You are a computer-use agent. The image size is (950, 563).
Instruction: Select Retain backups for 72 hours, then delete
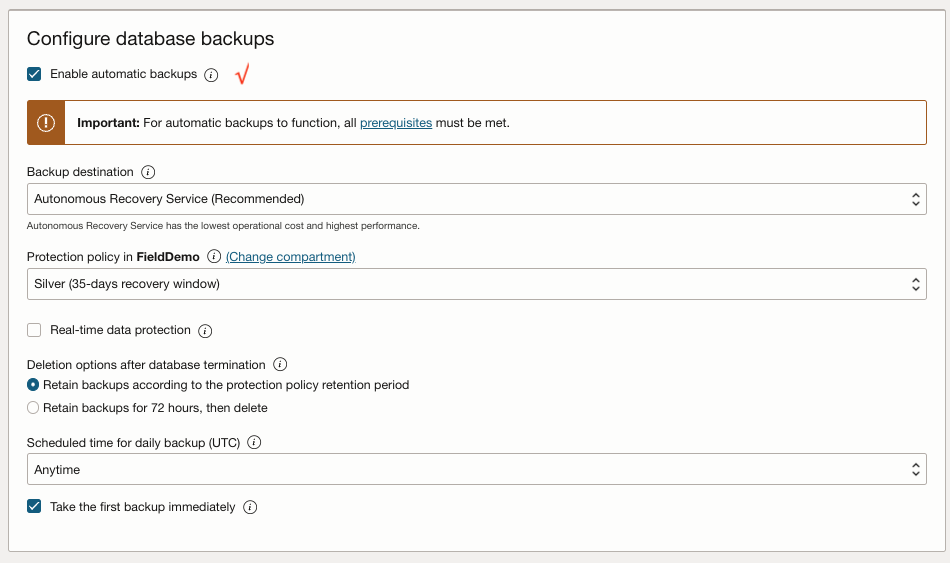[33, 408]
